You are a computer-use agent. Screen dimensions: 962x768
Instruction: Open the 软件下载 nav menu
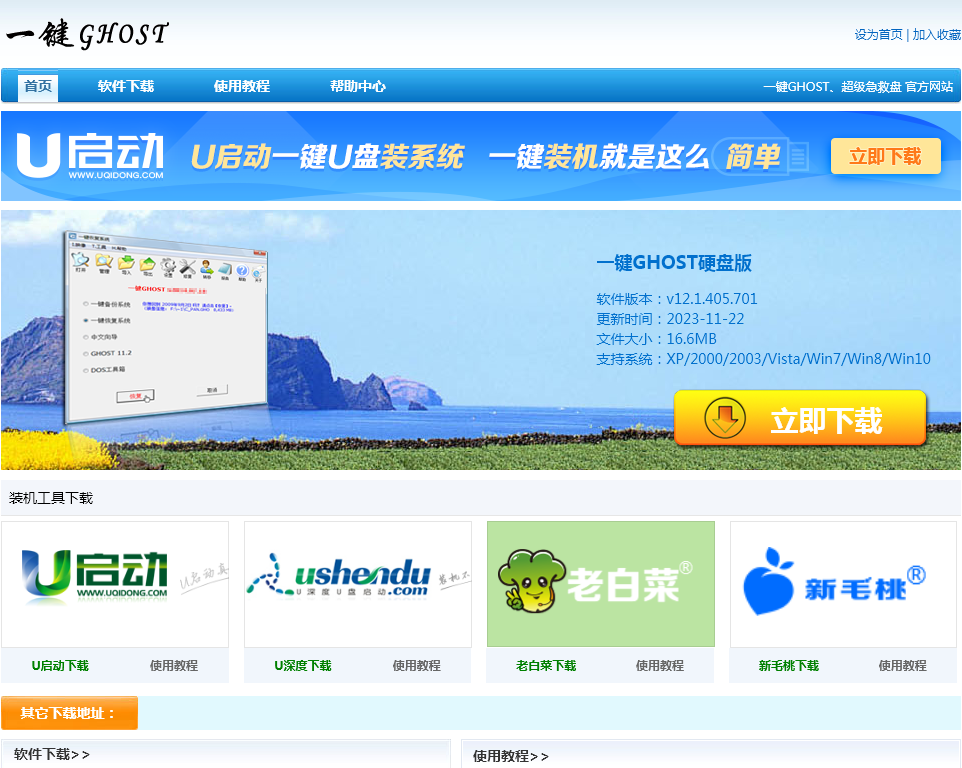point(126,86)
